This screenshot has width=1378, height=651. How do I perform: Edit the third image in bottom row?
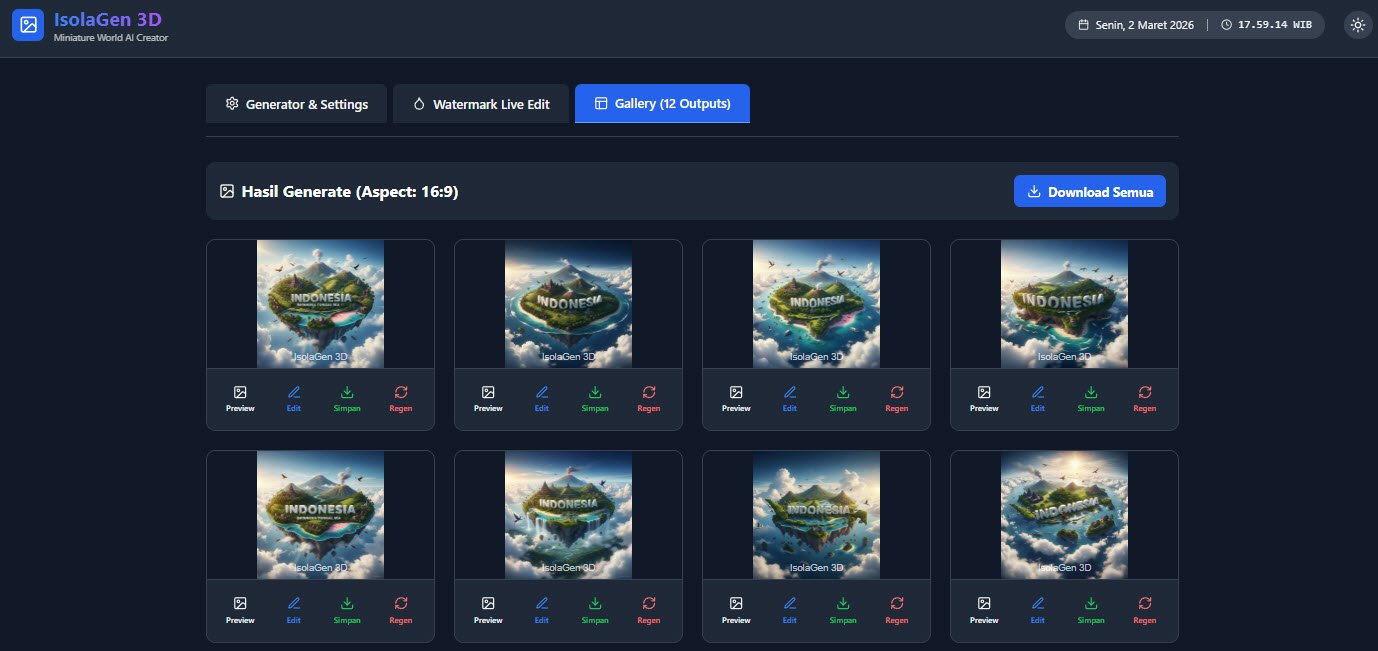pyautogui.click(x=790, y=610)
